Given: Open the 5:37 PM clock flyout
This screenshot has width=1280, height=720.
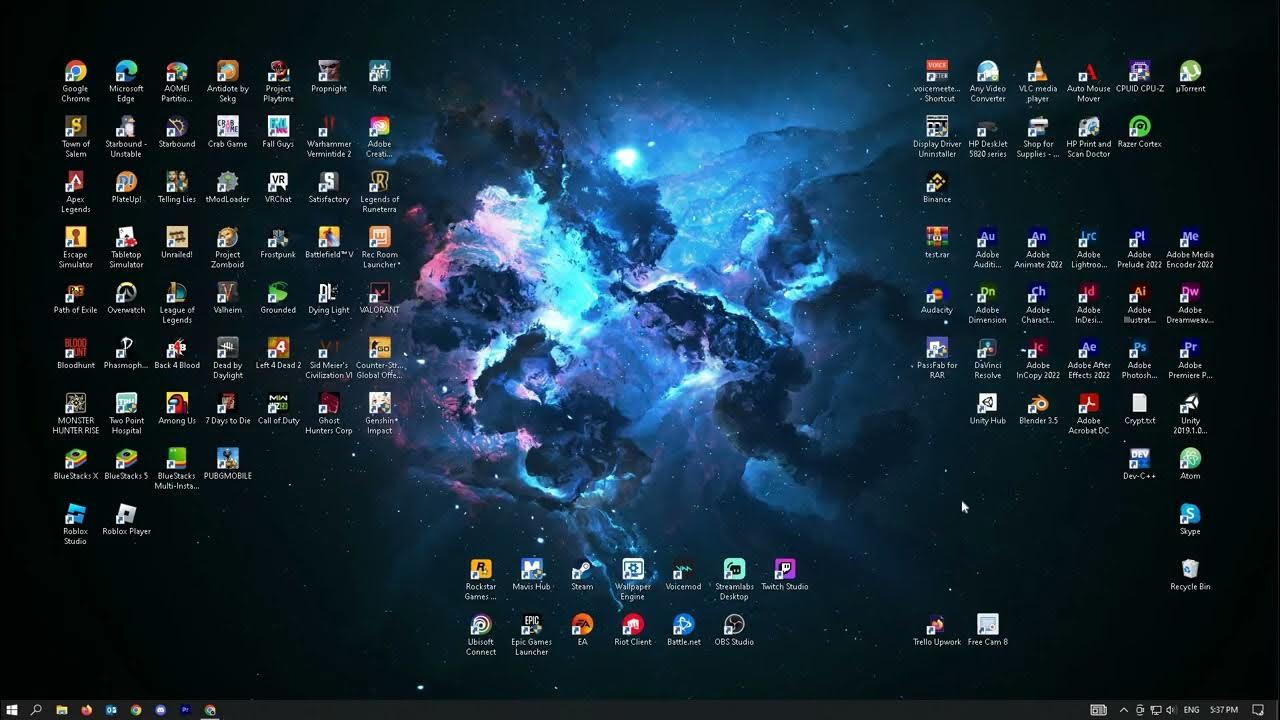Looking at the screenshot, I should 1224,710.
